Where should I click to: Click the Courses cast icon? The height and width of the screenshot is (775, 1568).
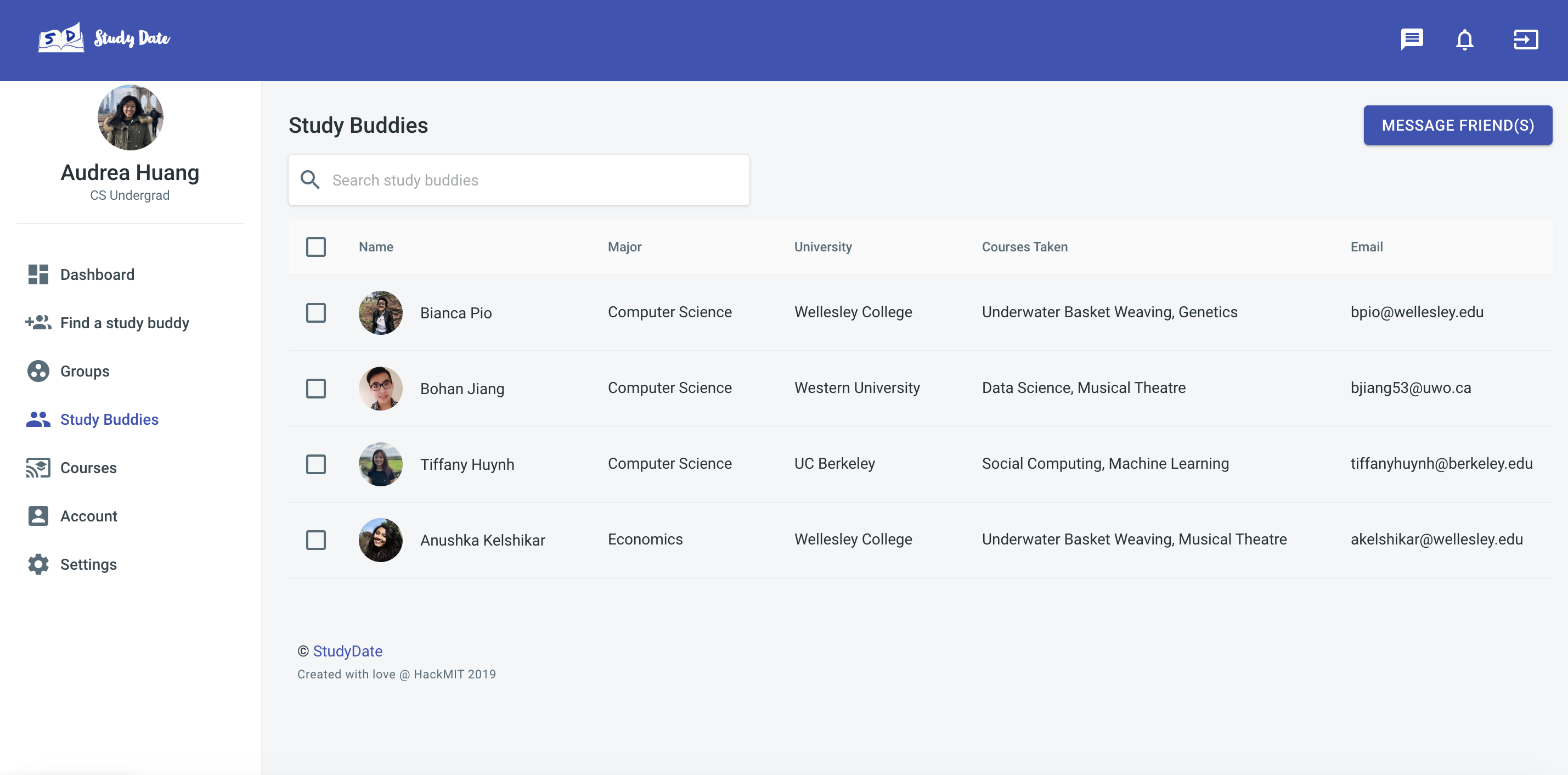point(38,468)
